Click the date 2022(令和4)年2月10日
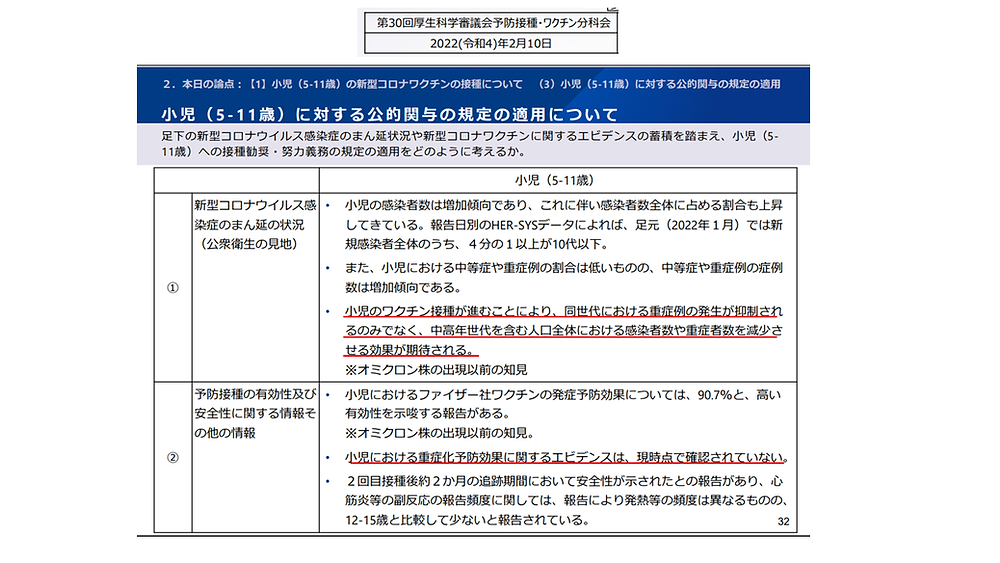The image size is (1000, 563). pos(490,43)
